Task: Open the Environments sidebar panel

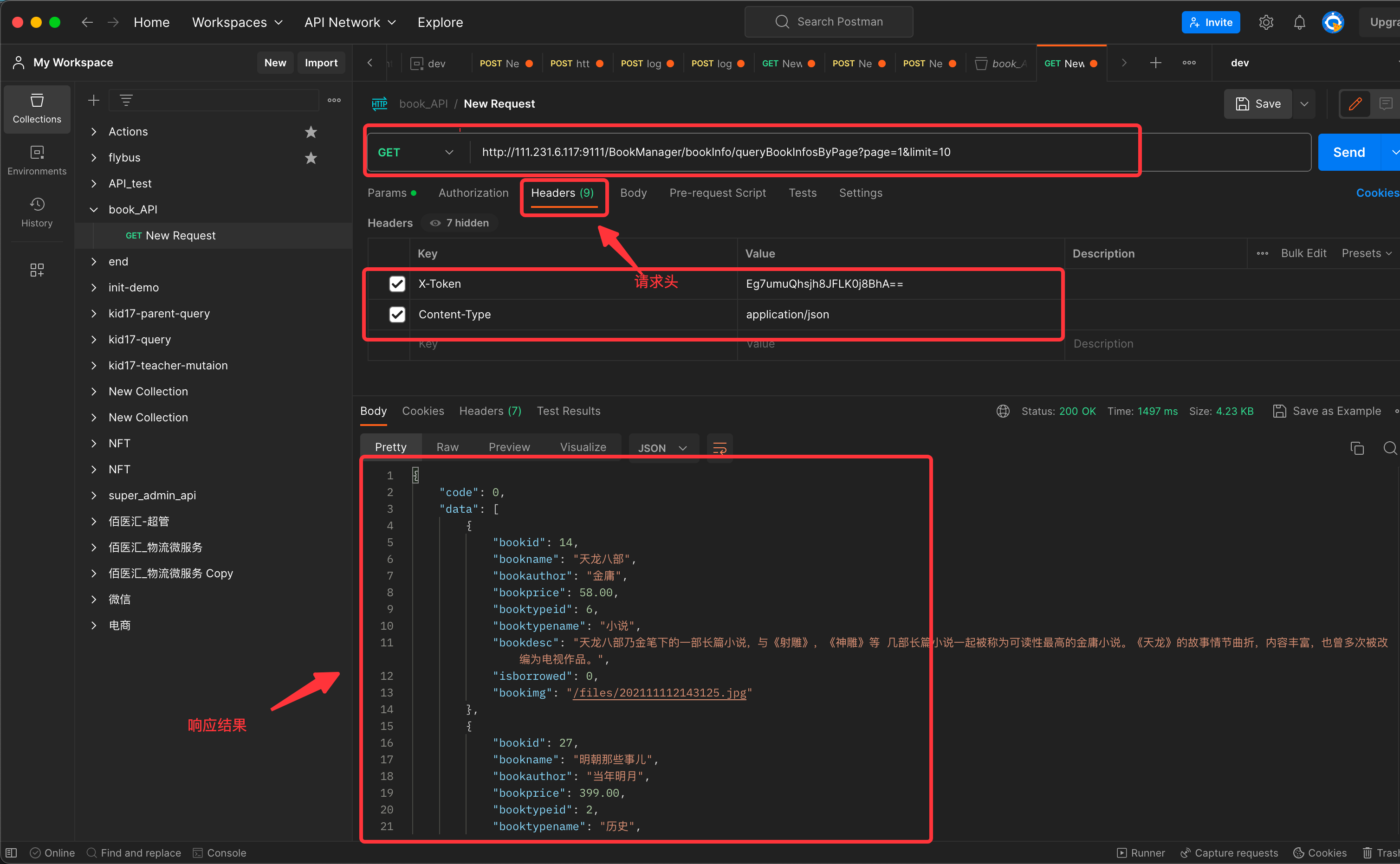Action: pyautogui.click(x=37, y=160)
